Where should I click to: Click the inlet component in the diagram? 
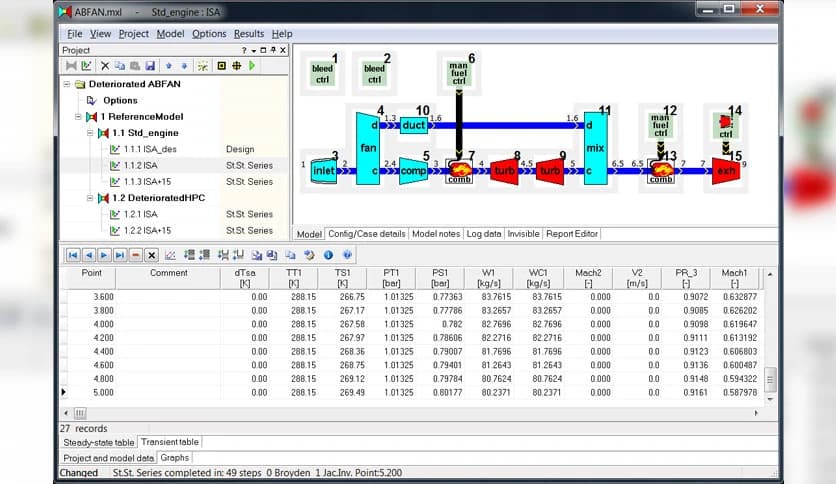click(x=323, y=171)
